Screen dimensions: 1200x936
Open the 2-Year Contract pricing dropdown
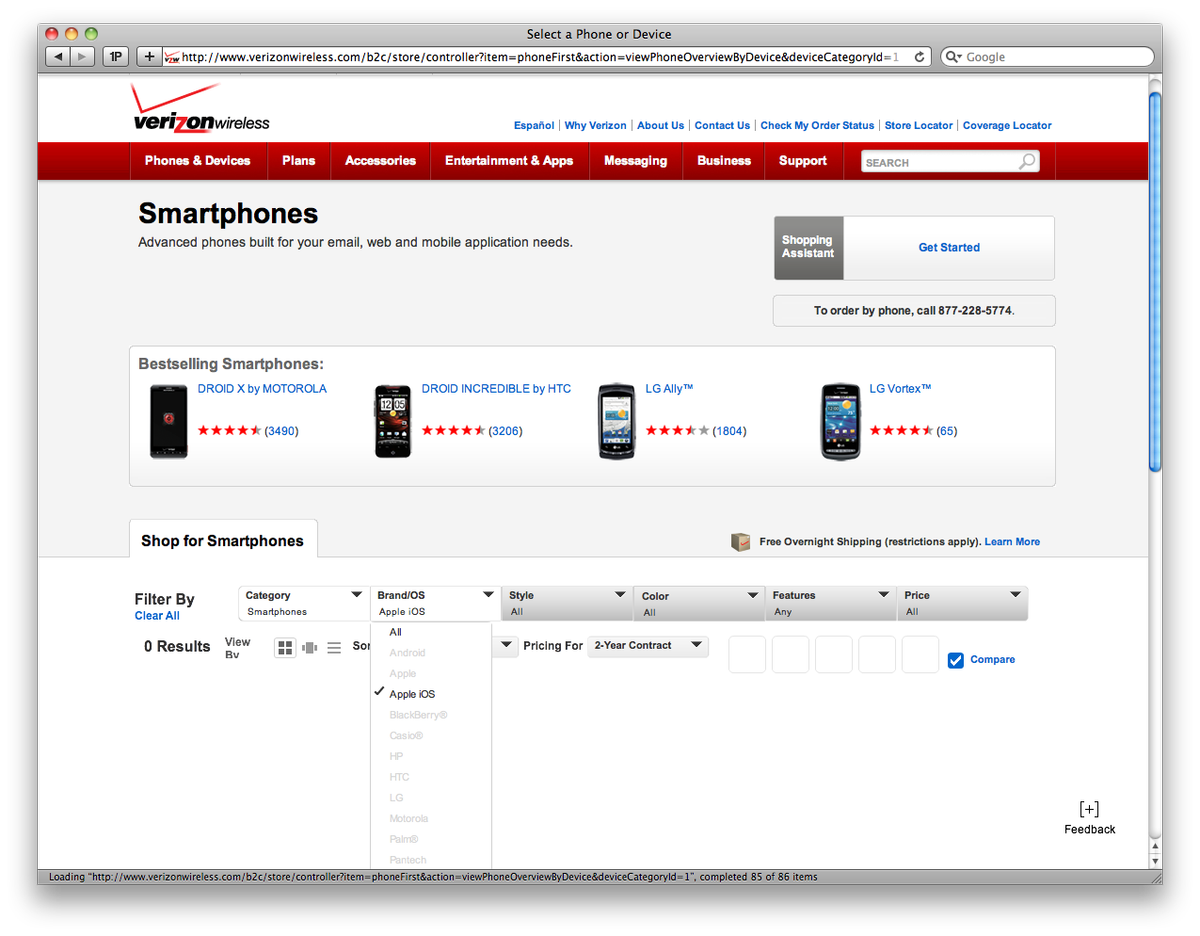click(648, 646)
